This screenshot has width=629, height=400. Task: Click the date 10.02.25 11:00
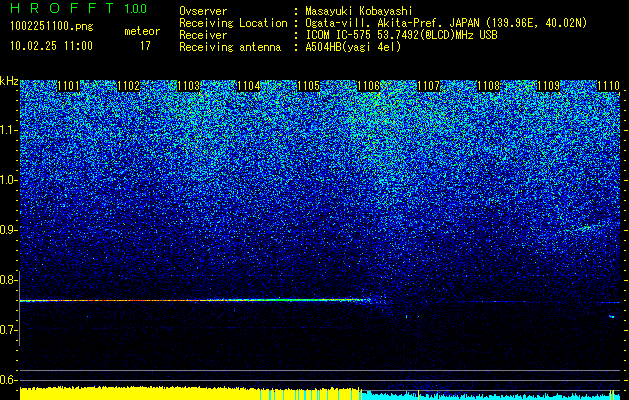[x=51, y=46]
